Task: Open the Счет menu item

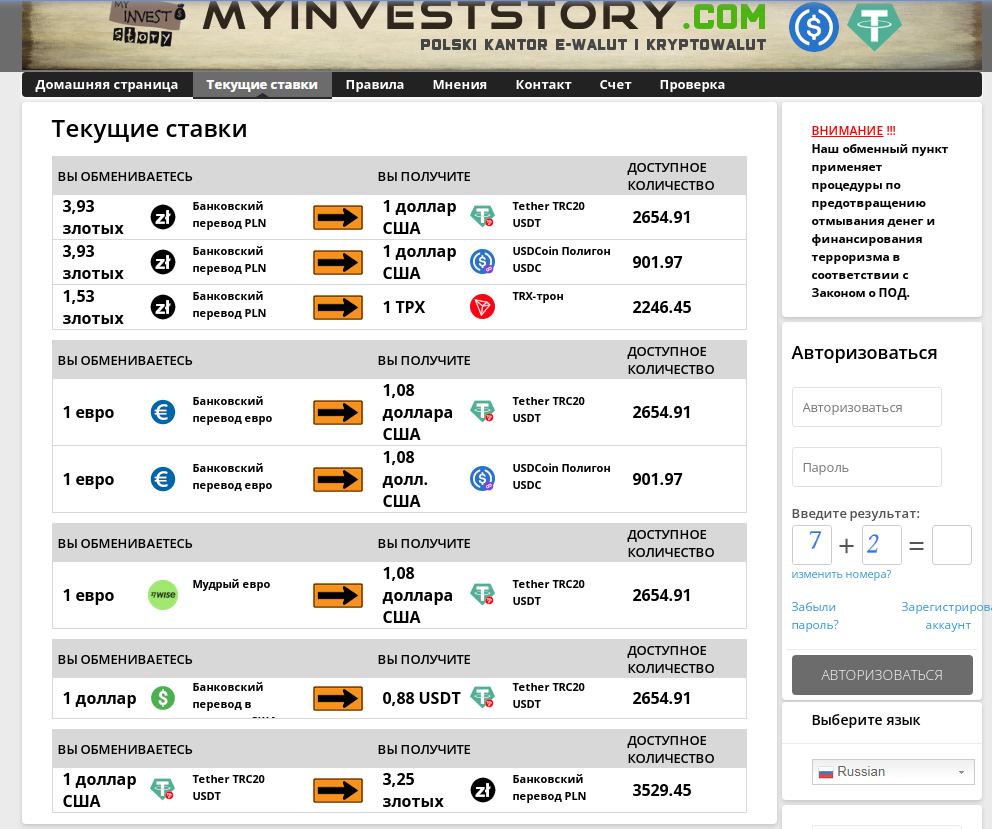Action: pos(615,85)
